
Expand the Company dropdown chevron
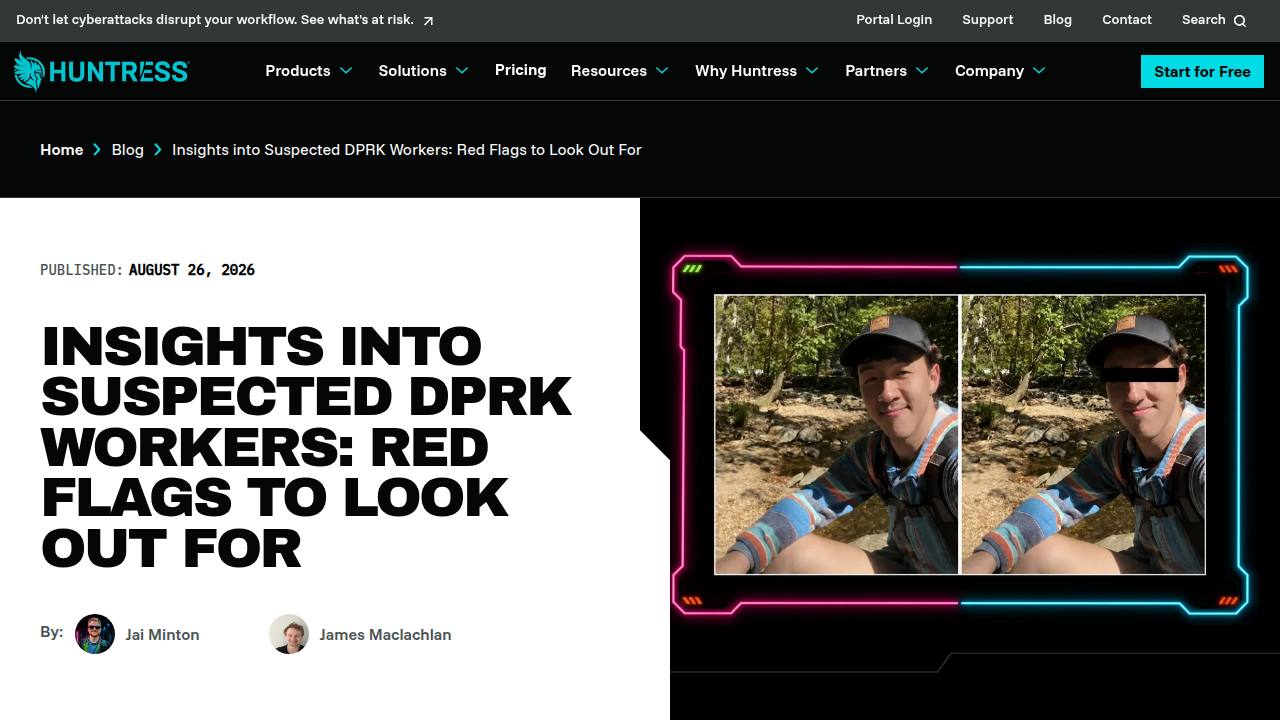point(1039,71)
